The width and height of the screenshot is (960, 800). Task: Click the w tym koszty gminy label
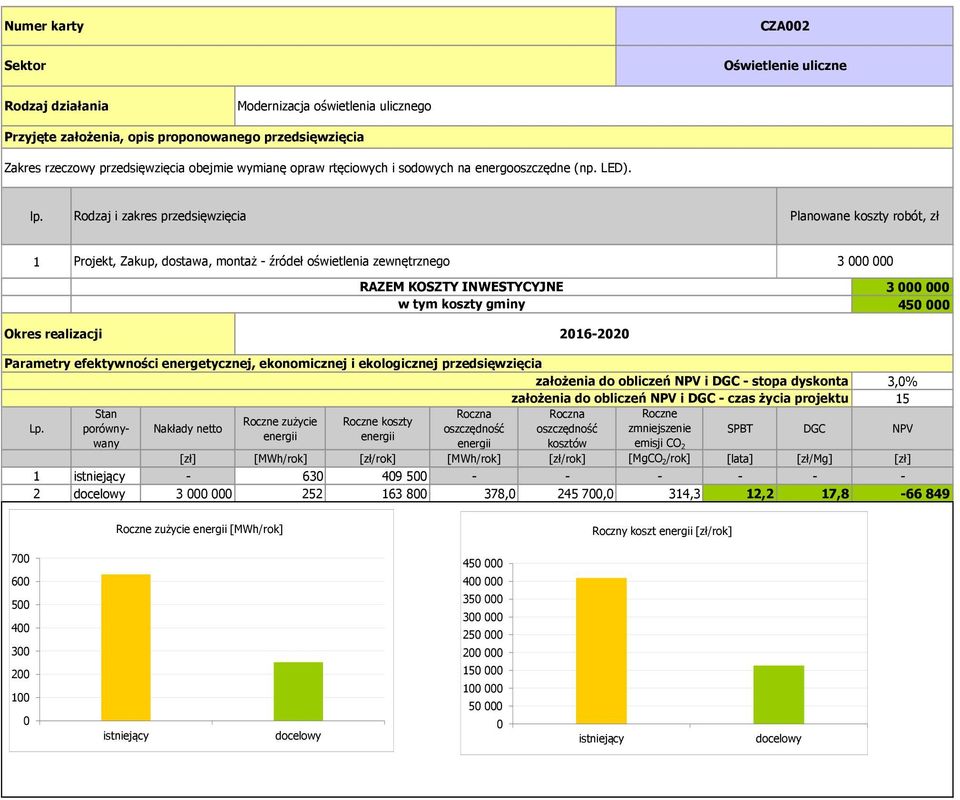[x=461, y=304]
